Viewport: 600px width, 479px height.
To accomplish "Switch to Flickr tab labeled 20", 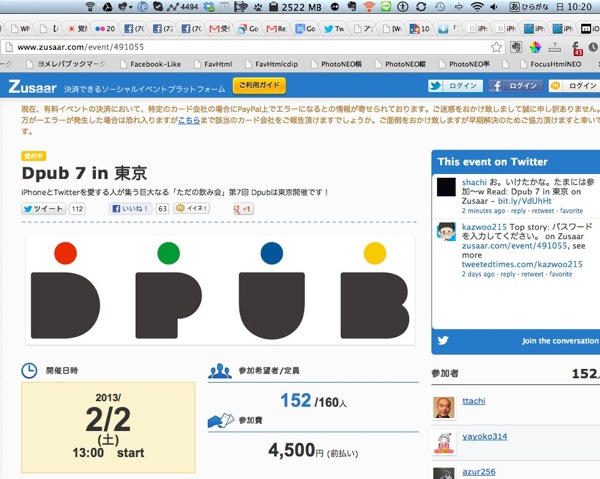I will click(105, 29).
